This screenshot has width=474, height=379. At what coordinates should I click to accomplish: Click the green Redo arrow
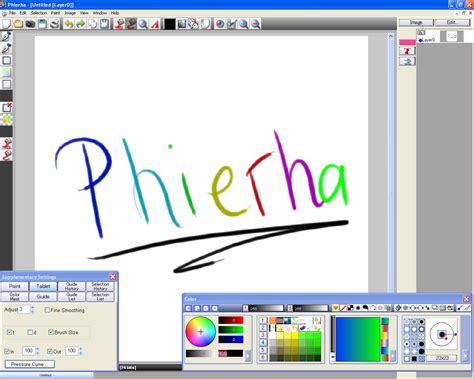coord(81,24)
